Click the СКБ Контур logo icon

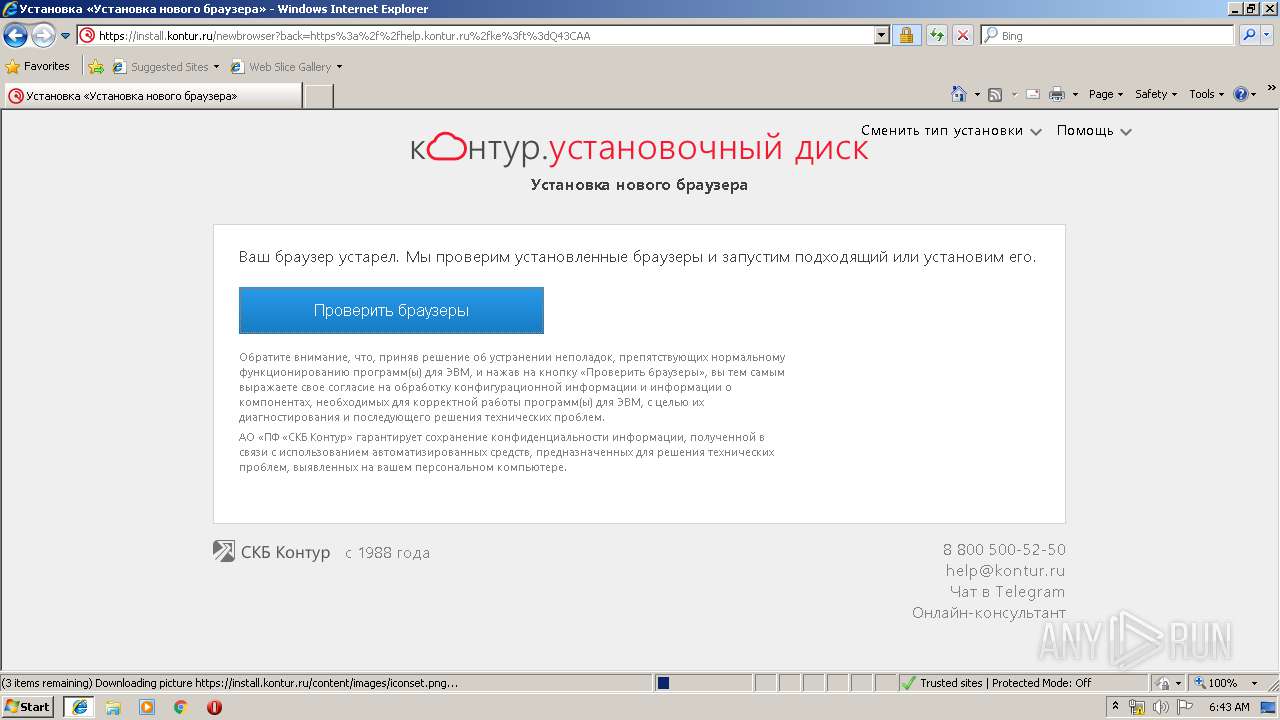(224, 551)
